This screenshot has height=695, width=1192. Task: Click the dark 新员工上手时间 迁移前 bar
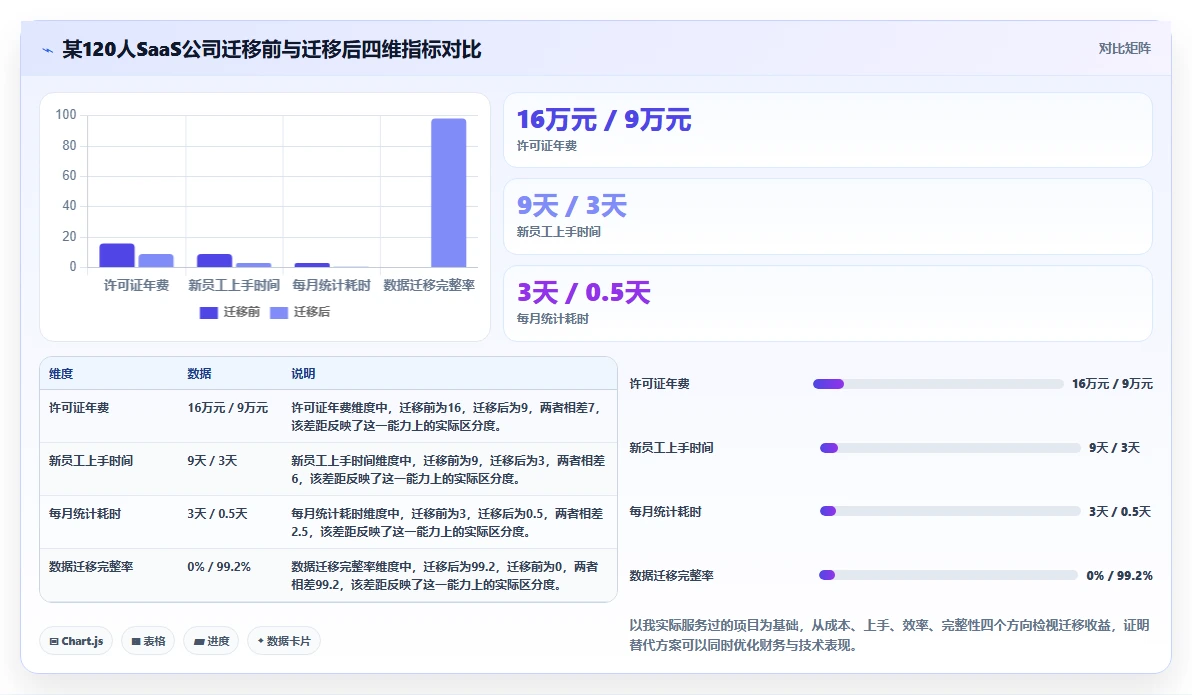pos(214,261)
